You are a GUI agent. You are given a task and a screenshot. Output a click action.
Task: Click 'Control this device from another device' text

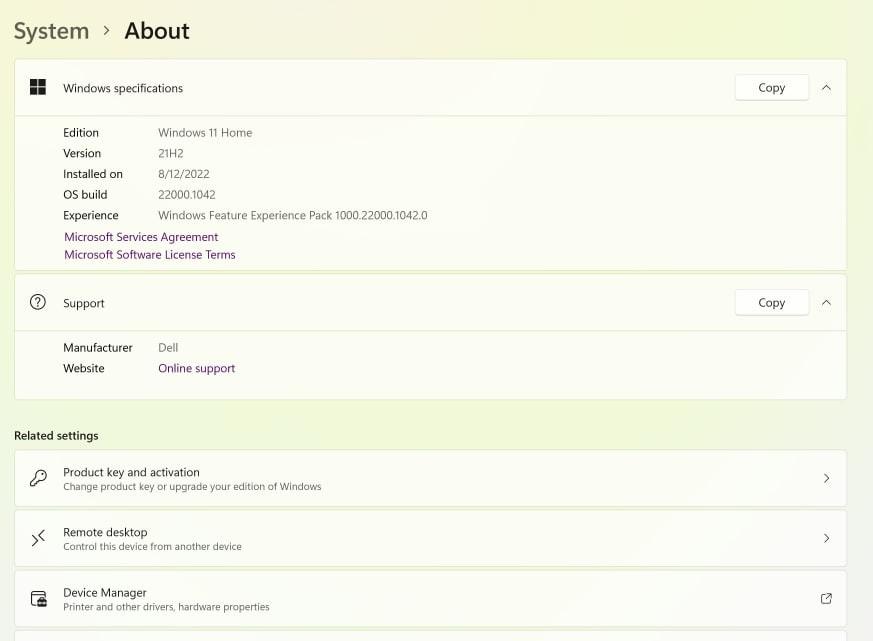[153, 547]
